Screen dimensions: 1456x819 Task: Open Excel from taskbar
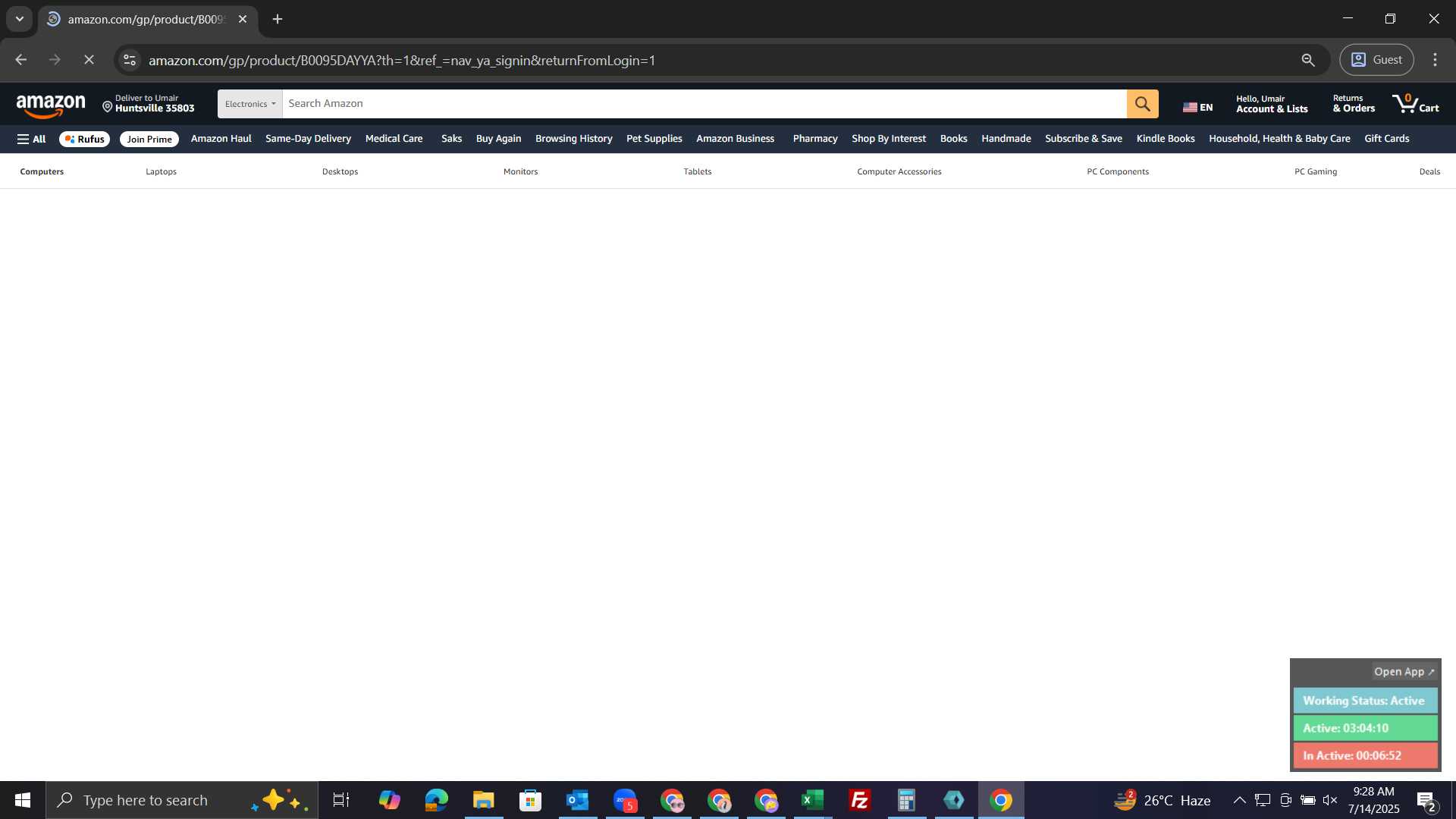(813, 800)
